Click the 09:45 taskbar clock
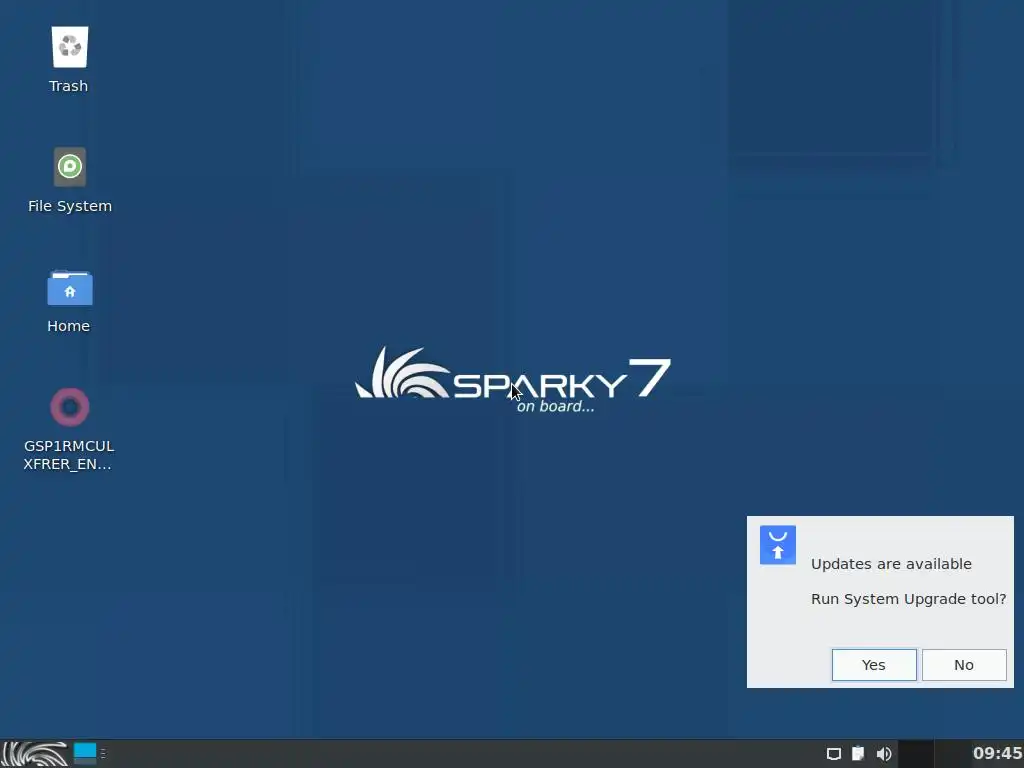The image size is (1024, 768). [x=997, y=753]
